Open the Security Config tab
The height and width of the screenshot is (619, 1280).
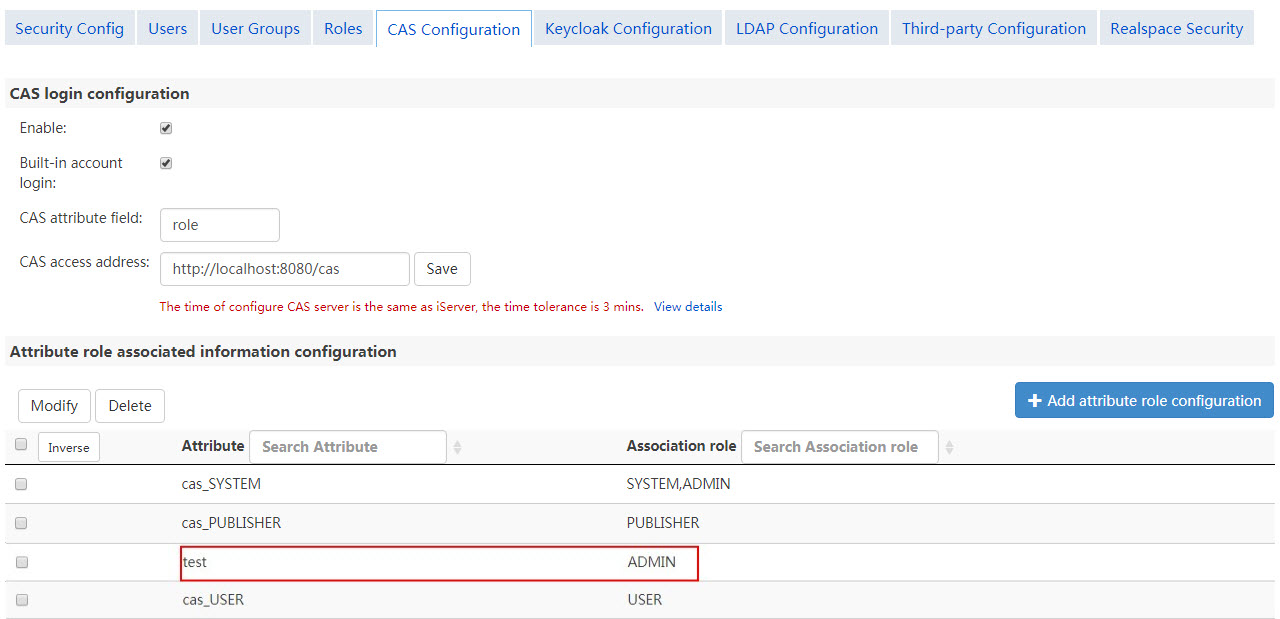(x=70, y=28)
